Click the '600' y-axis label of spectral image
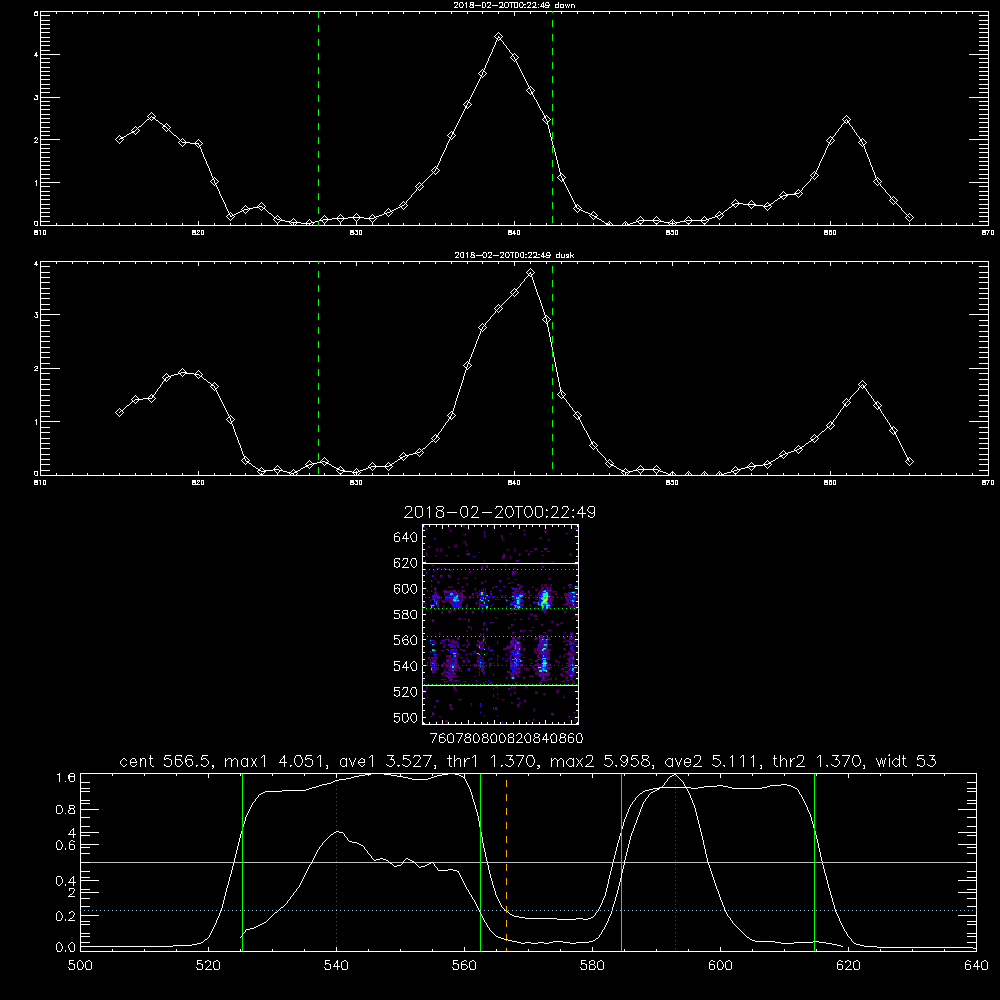Viewport: 1000px width, 1000px height. point(406,589)
